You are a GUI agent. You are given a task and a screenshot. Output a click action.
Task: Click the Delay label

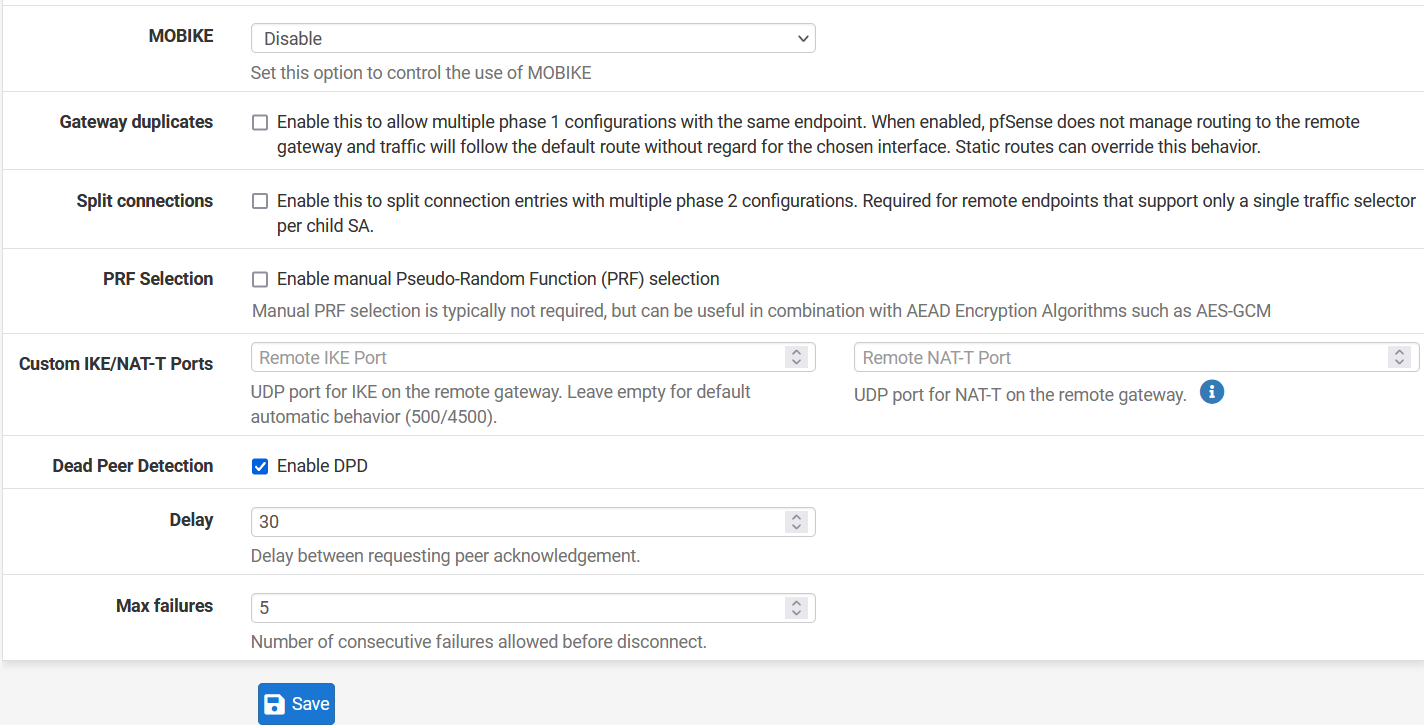pyautogui.click(x=191, y=520)
